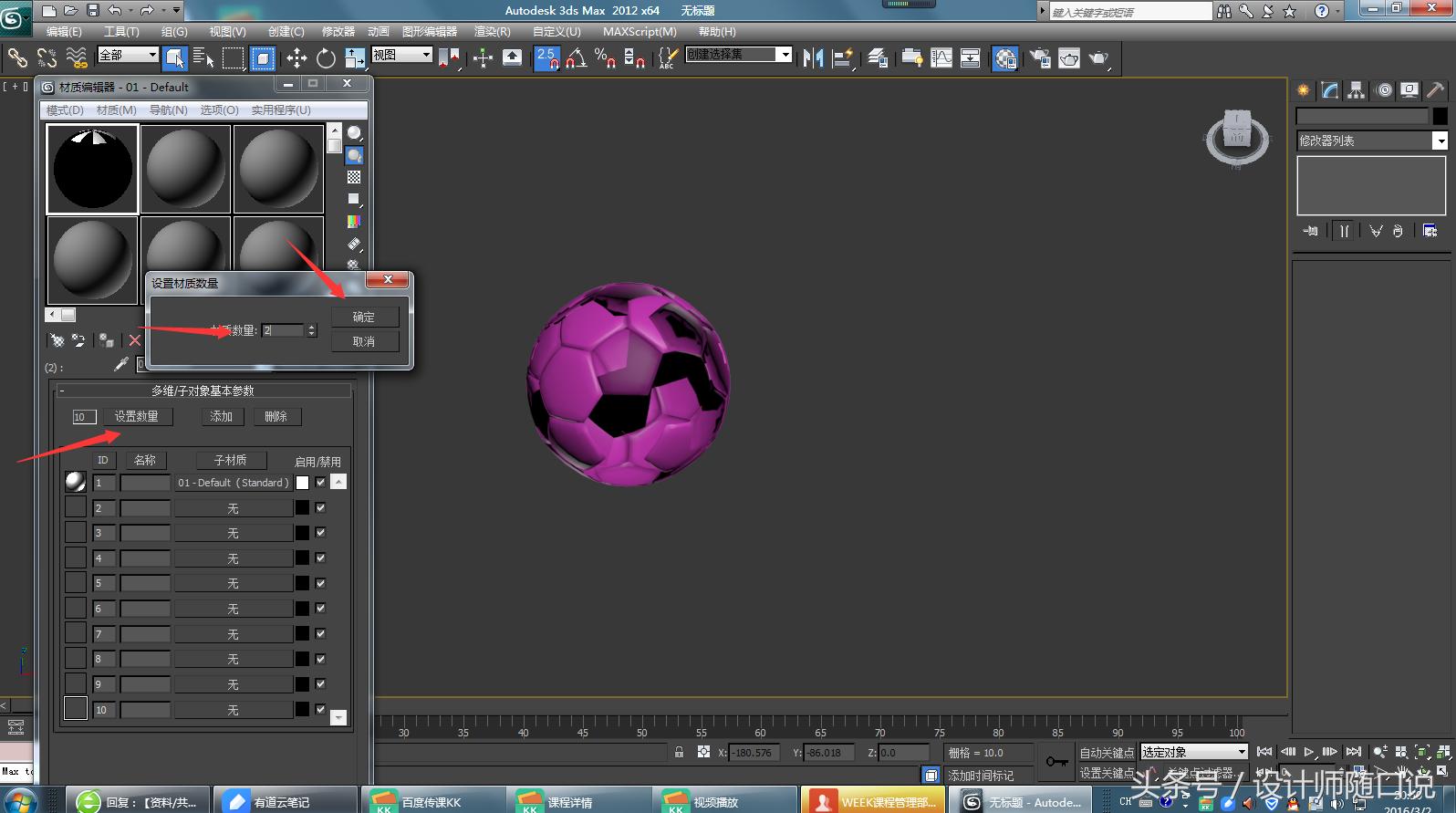Click the 添加 button
This screenshot has width=1456, height=813.
coord(222,416)
